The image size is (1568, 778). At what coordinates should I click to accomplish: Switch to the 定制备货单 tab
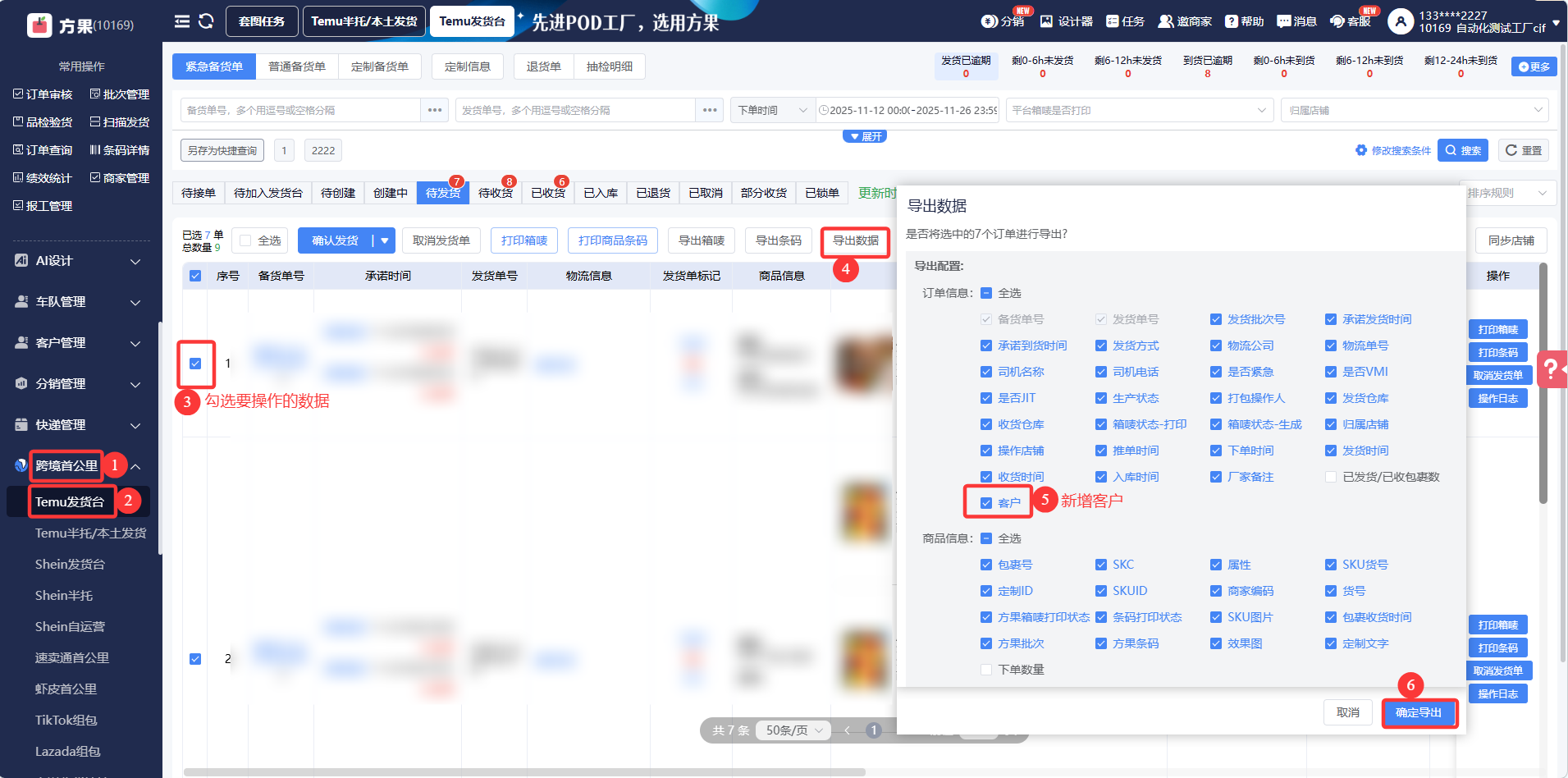point(380,66)
